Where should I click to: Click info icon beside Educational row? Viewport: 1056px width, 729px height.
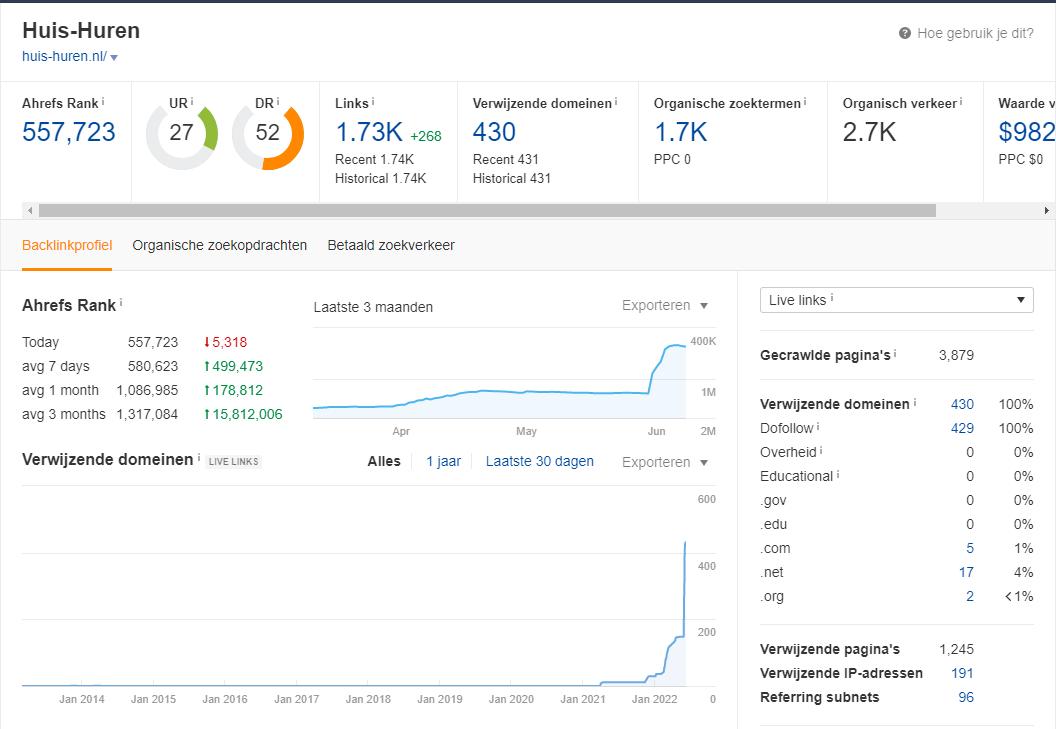(x=838, y=474)
